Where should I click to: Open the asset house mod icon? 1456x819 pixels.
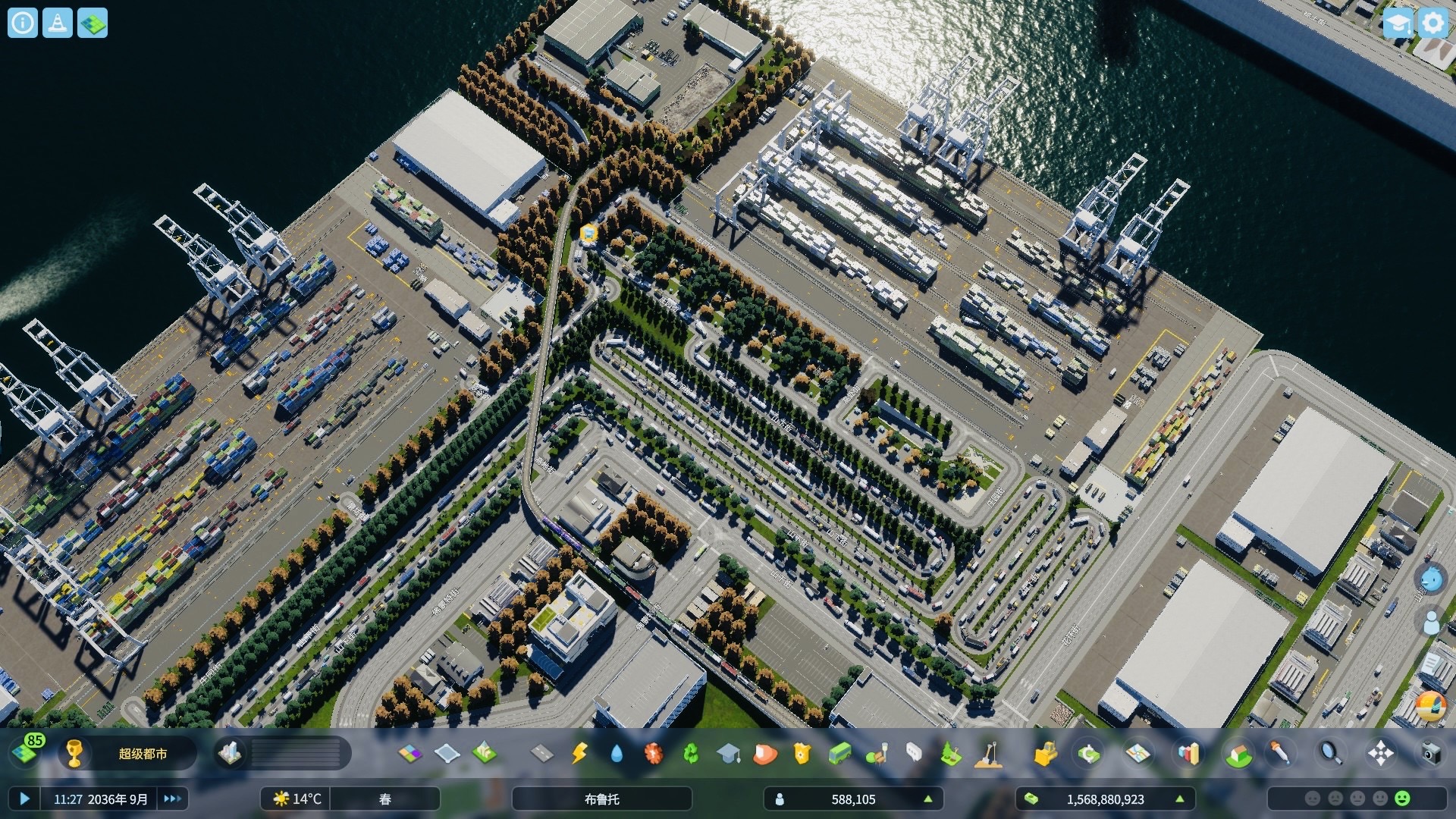[1238, 753]
